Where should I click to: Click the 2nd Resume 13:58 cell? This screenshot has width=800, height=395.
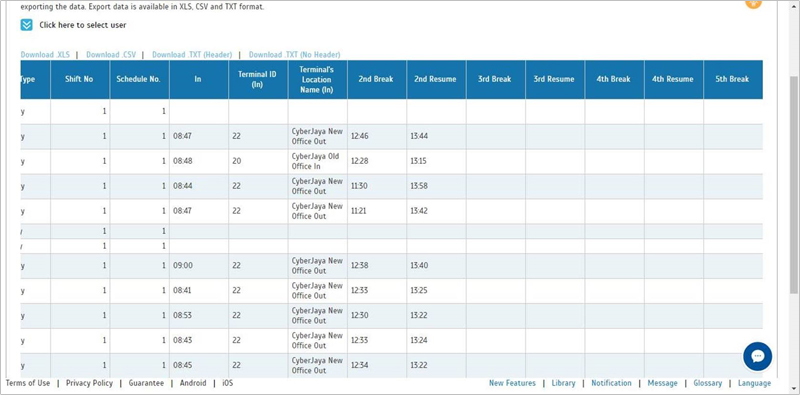(x=436, y=186)
